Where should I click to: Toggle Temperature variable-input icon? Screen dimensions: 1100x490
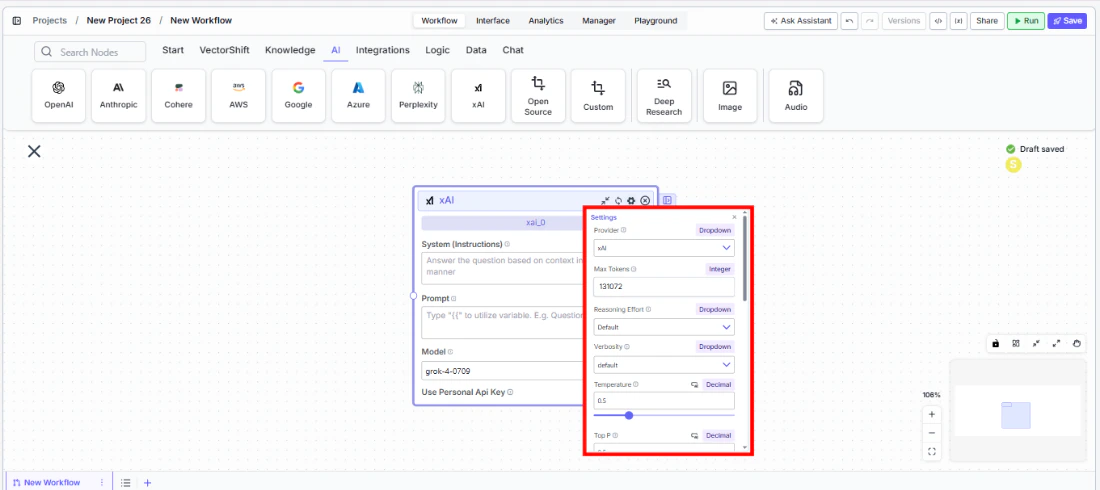(695, 385)
